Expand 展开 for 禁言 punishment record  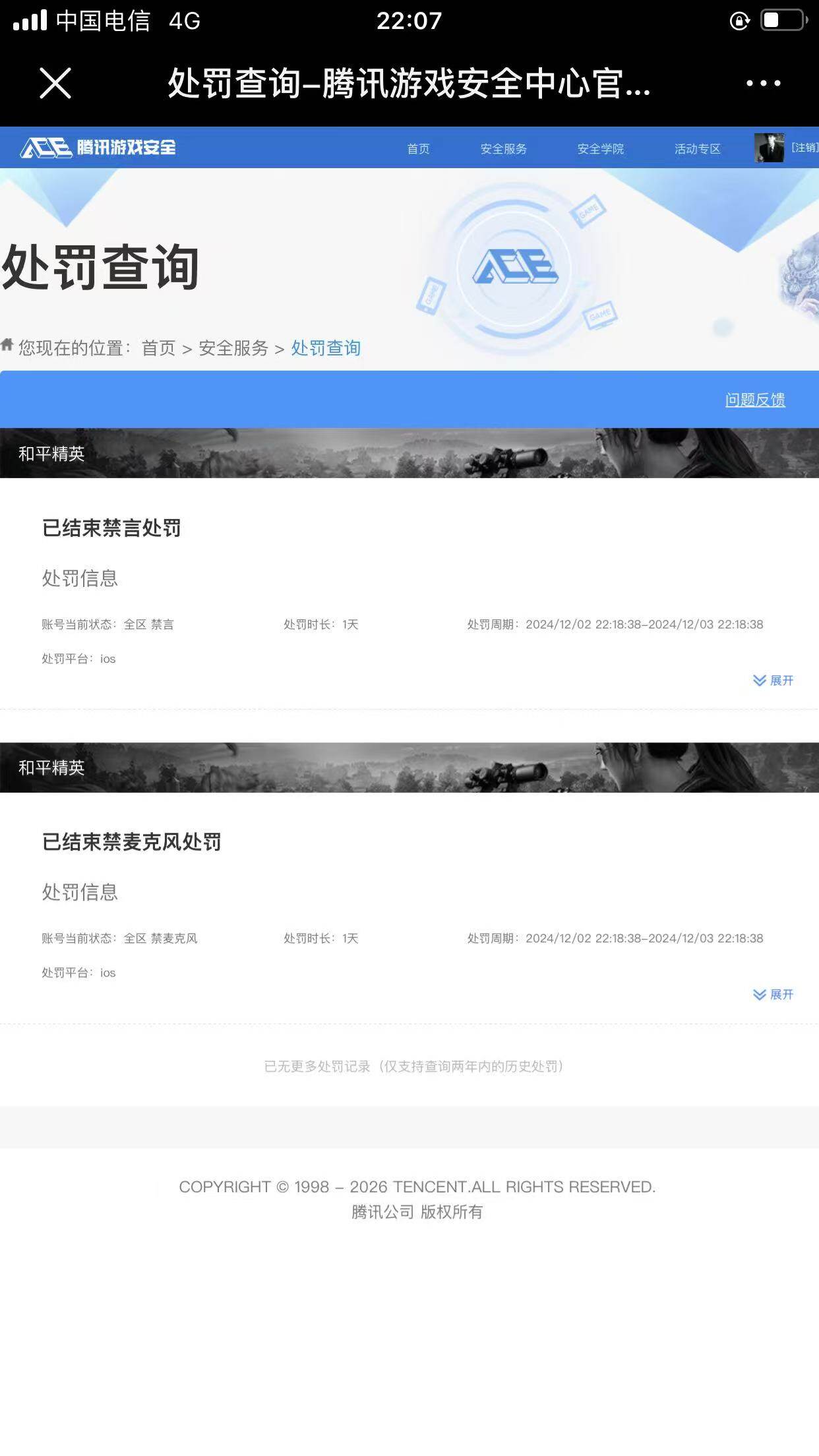[773, 681]
